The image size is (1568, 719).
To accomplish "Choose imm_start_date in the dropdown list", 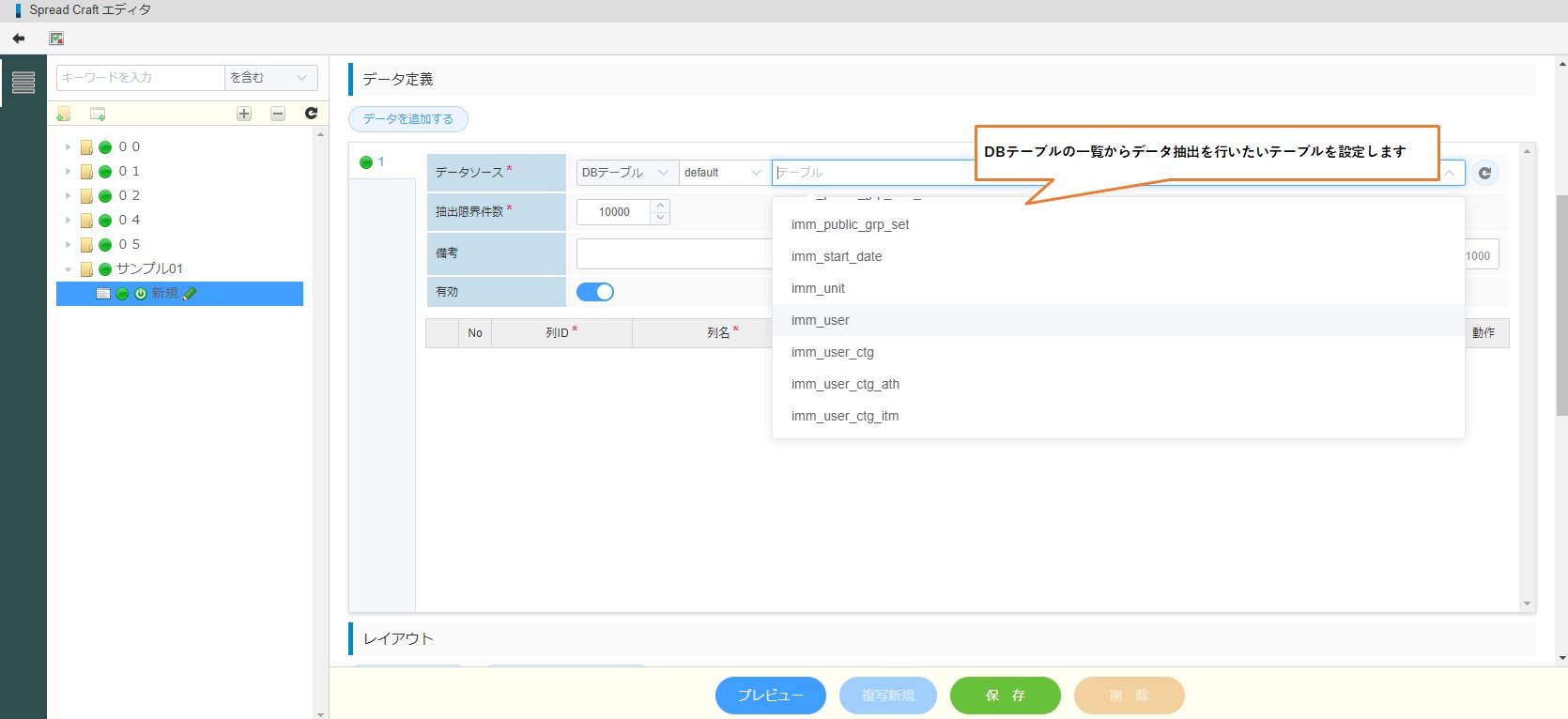I will (836, 256).
